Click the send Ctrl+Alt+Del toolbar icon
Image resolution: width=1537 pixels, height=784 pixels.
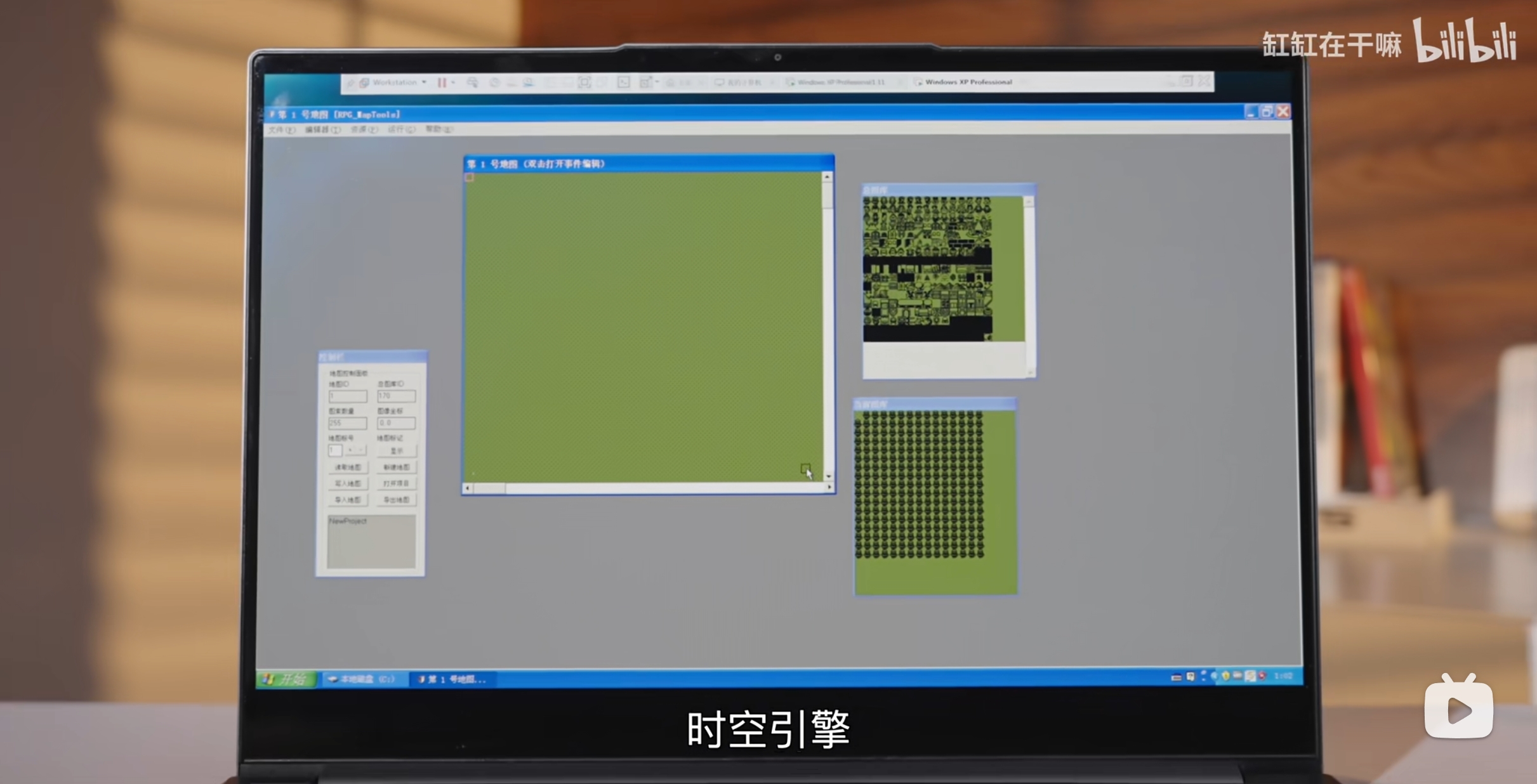tap(472, 82)
